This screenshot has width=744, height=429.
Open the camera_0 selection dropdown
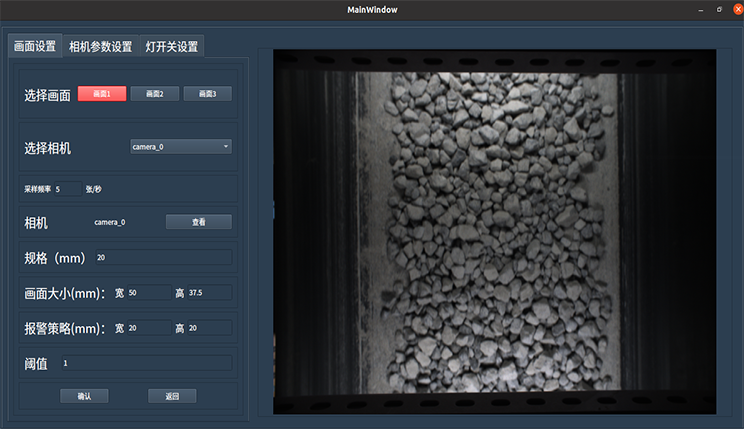click(180, 147)
